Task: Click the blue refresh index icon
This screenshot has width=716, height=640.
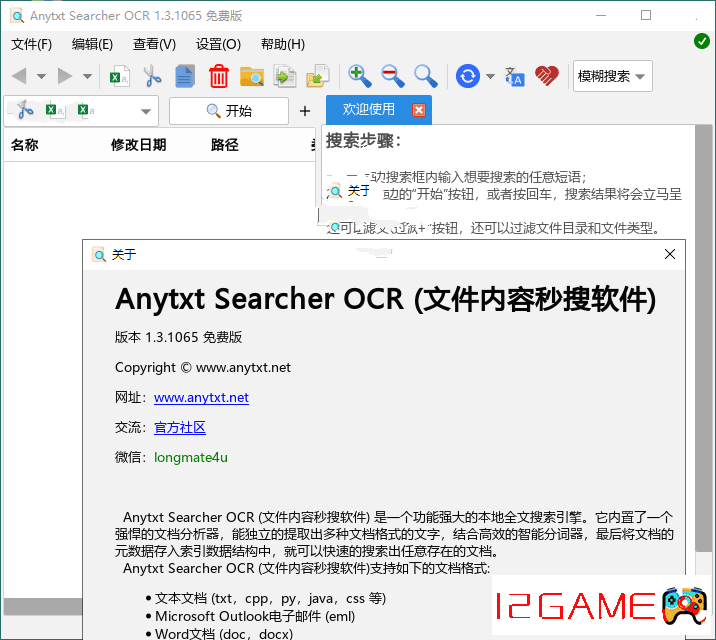Action: click(x=468, y=76)
